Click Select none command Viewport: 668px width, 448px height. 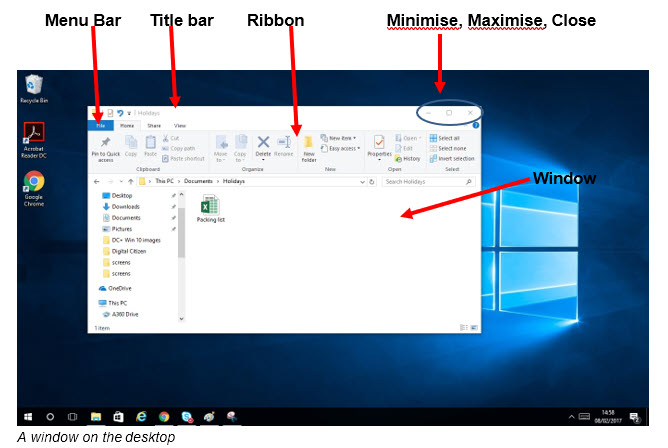(x=448, y=149)
